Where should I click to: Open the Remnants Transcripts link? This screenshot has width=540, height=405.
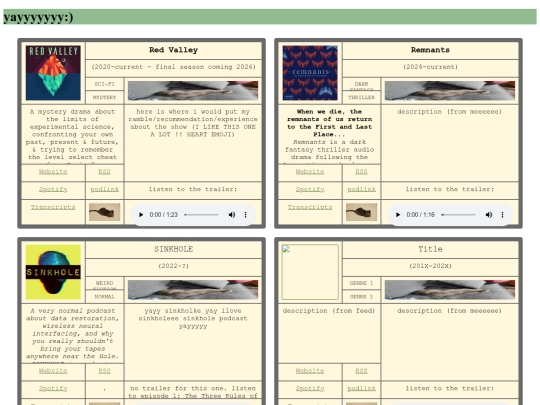[310, 207]
